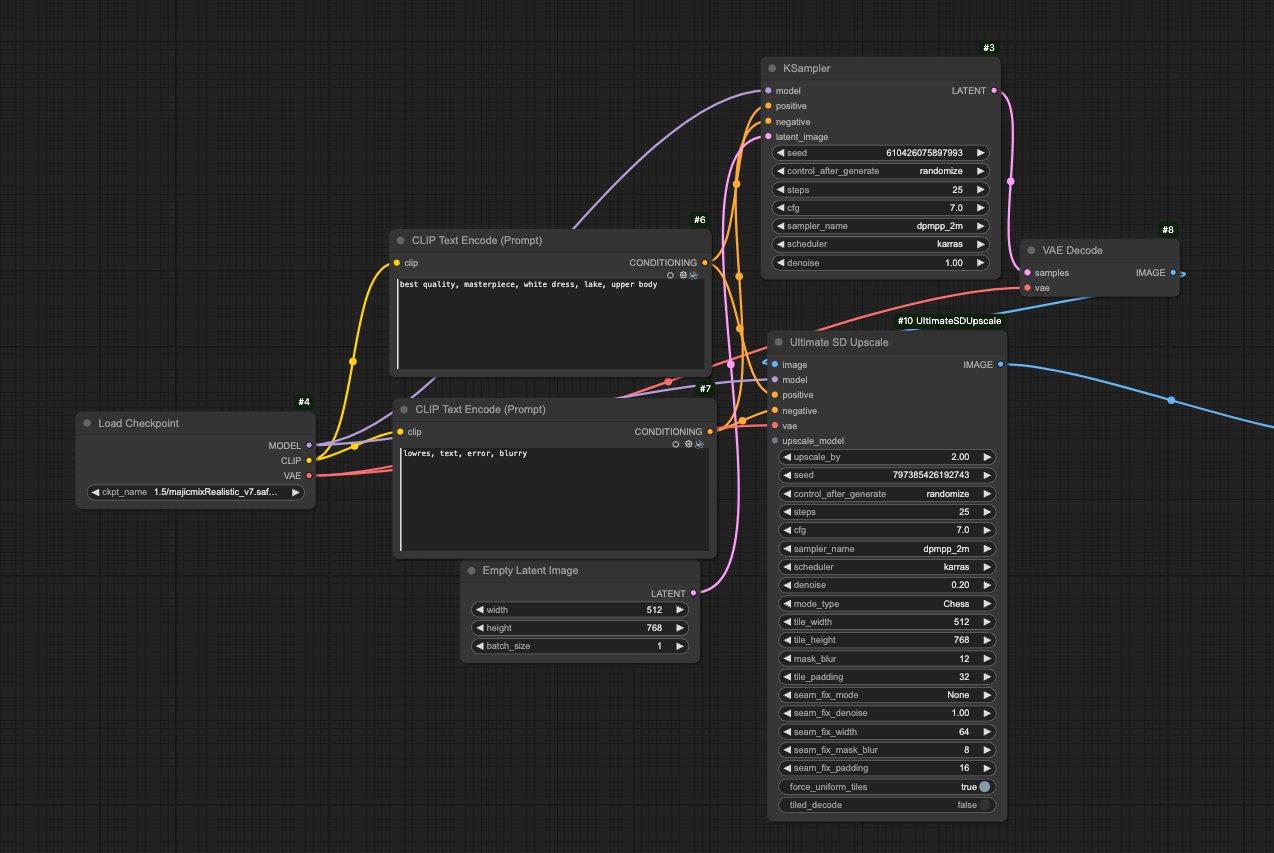Click the LATENT output port on KSampler

994,91
